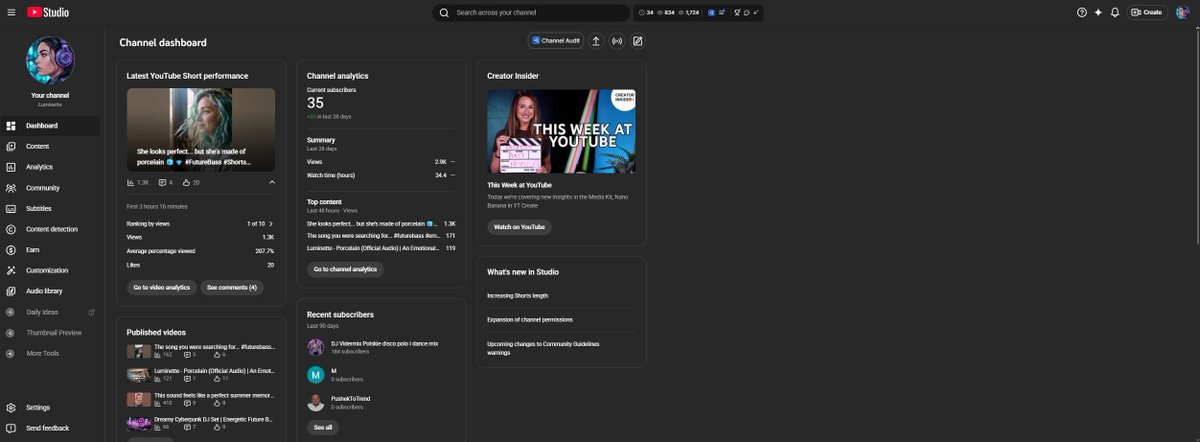The height and width of the screenshot is (442, 1200).
Task: Click Go to channel analytics button
Action: tap(345, 269)
